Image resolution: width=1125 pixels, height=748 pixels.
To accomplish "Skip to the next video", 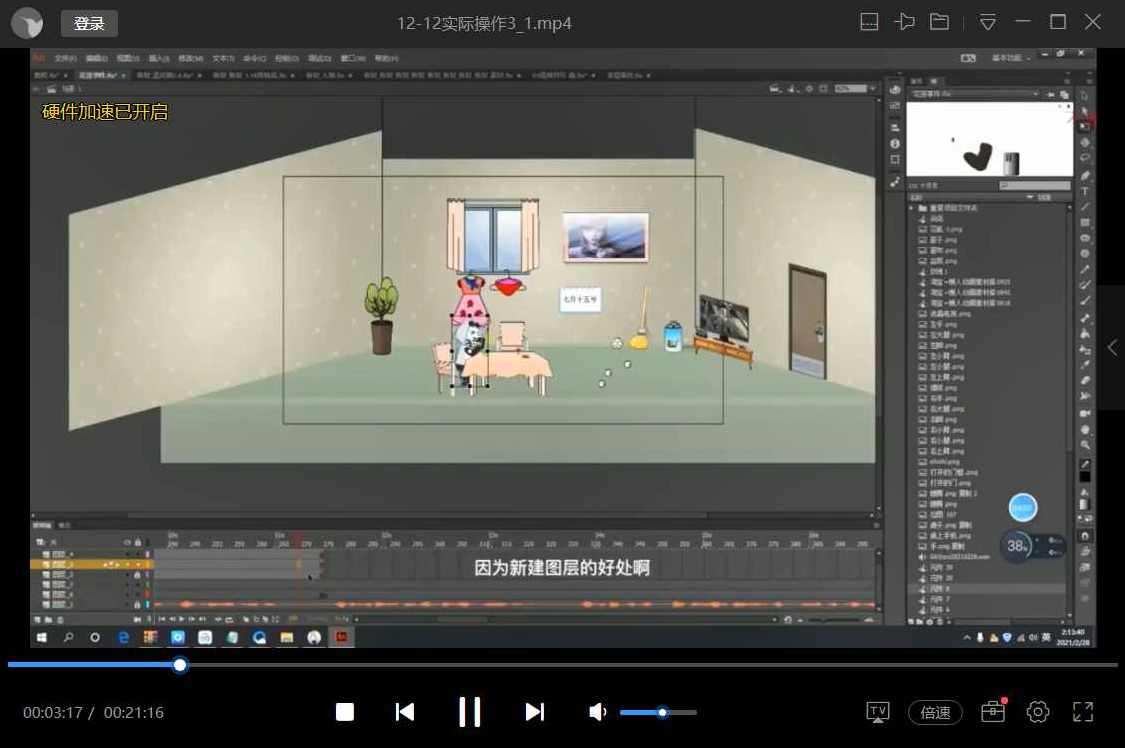I will [x=534, y=712].
